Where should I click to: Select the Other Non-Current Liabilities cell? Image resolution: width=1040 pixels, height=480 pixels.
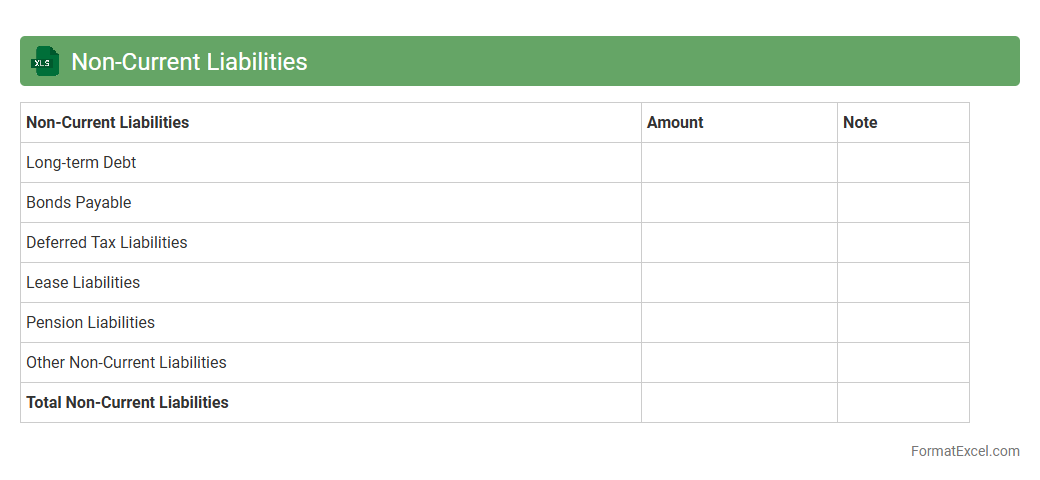tap(126, 363)
